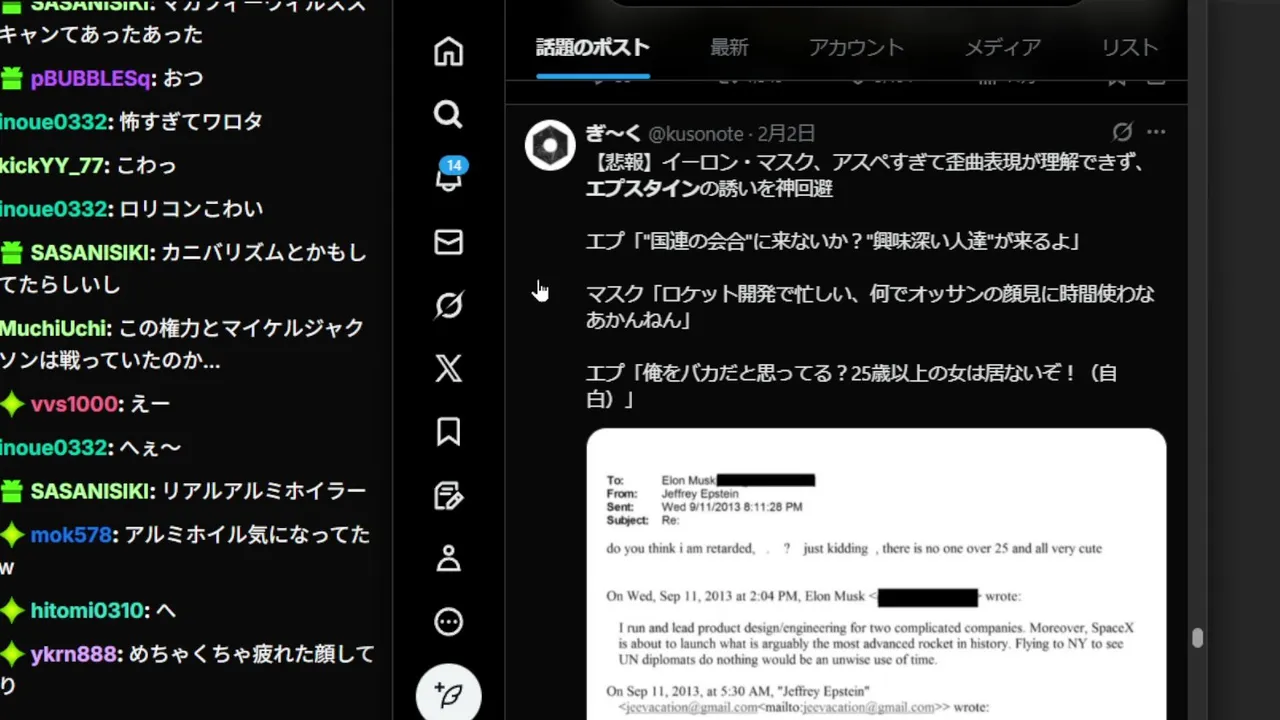Open handle @kusonote link
1280x720 pixels.
[696, 134]
